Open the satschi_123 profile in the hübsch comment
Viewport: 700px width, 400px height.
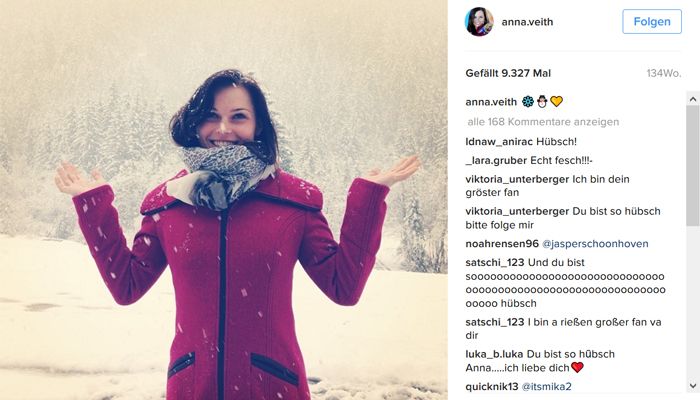click(495, 263)
